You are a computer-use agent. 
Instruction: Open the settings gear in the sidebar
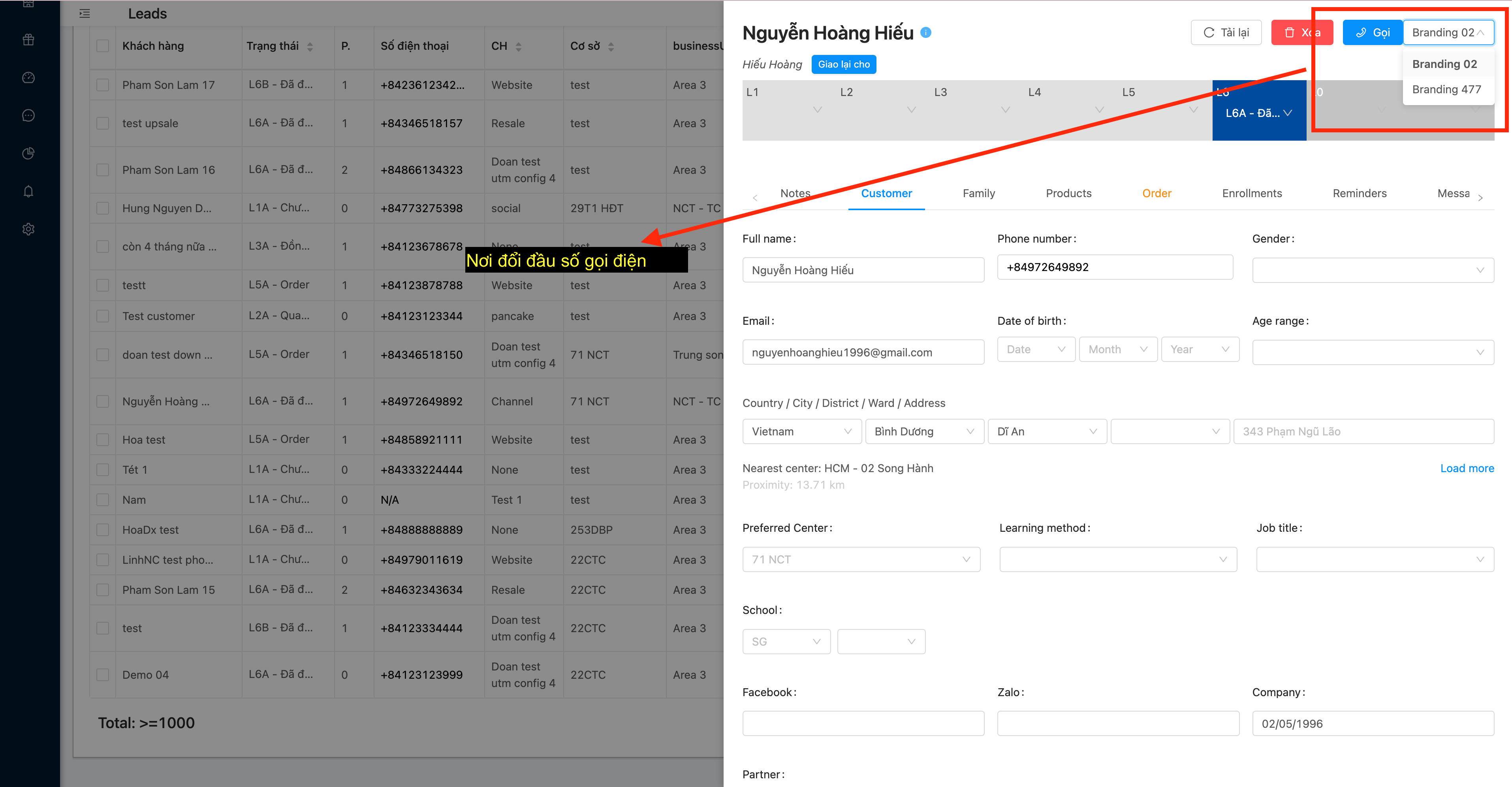28,229
